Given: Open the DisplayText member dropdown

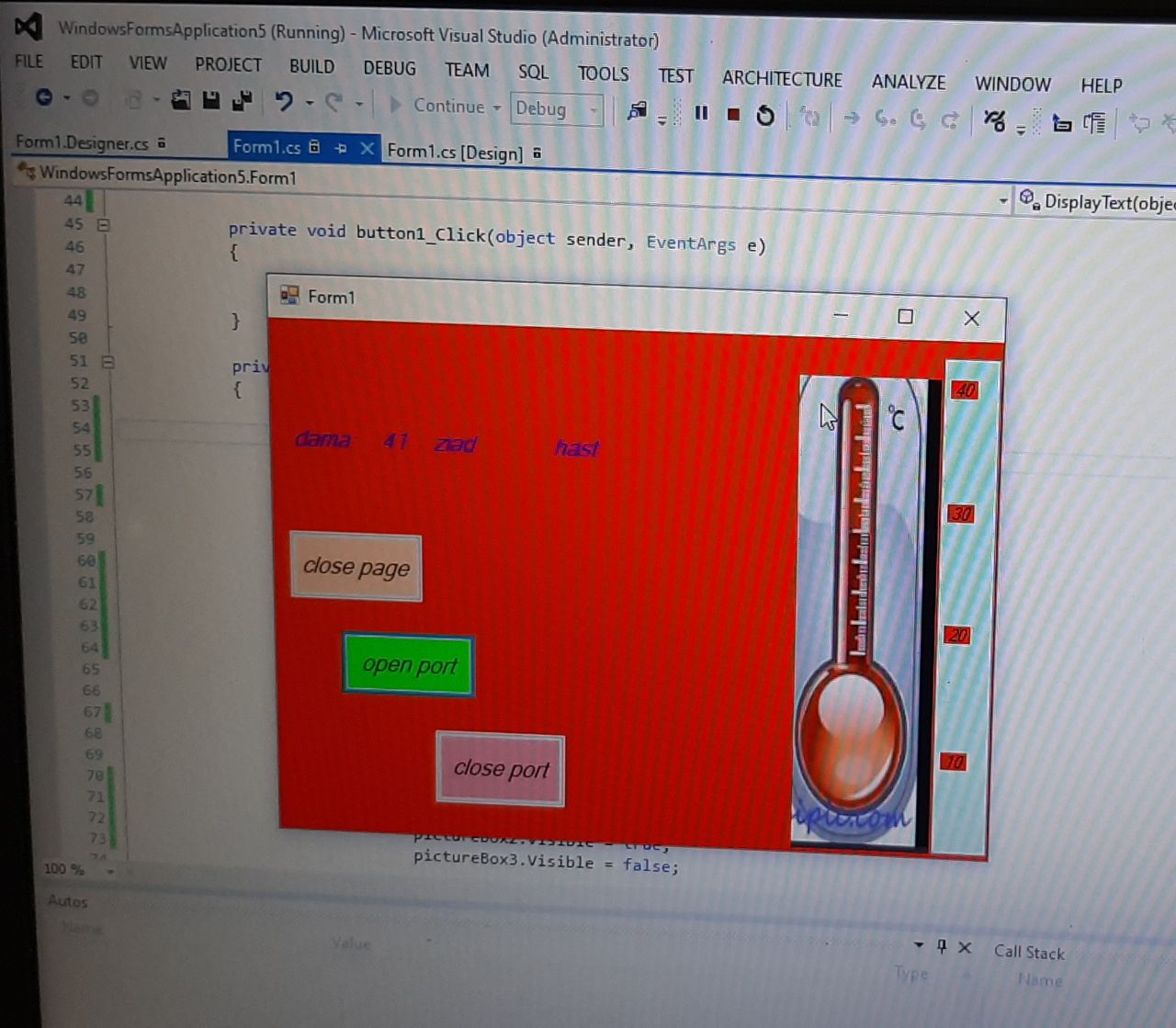Looking at the screenshot, I should (1096, 202).
